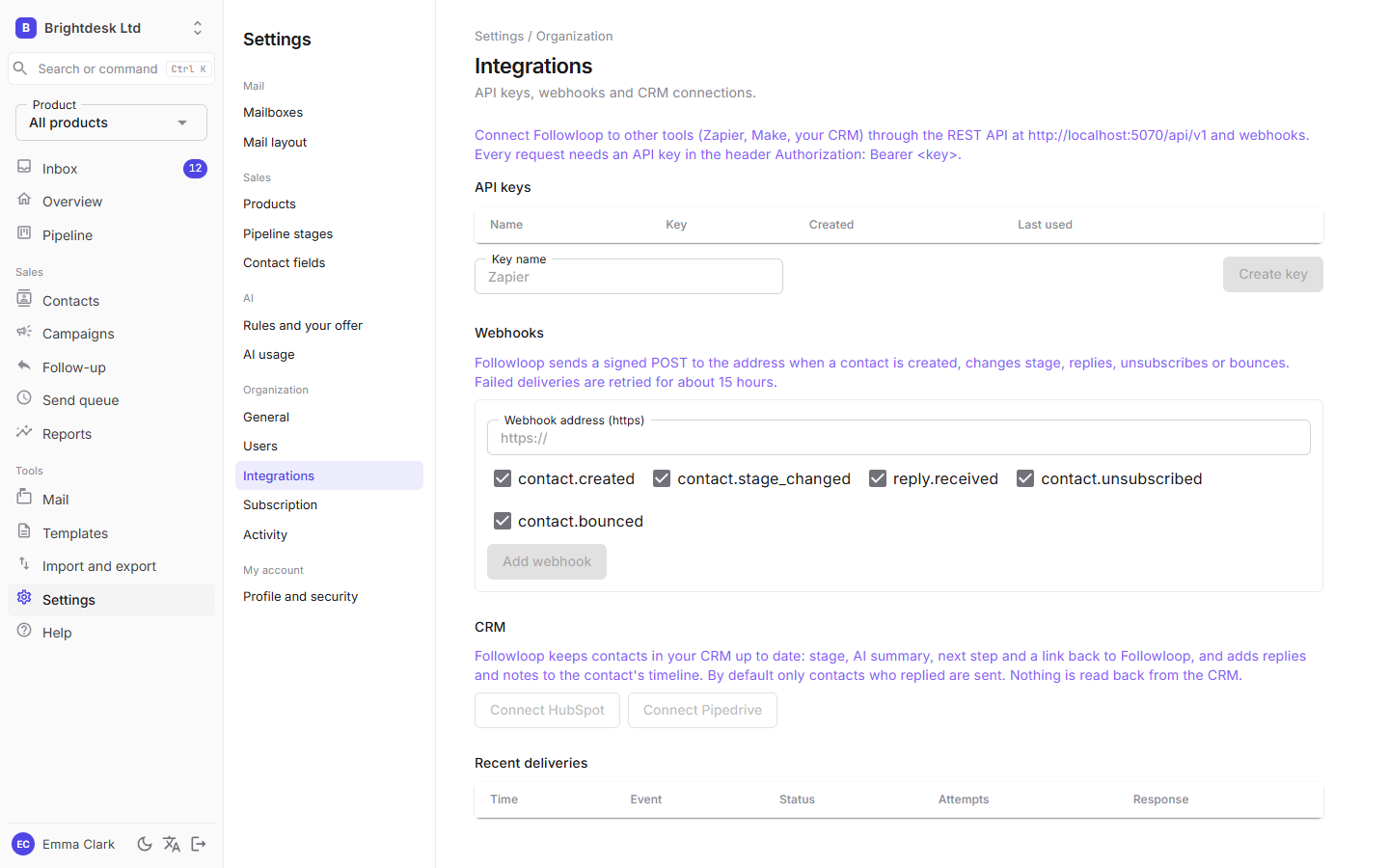
Task: Open the Send queue clock icon
Action: [24, 398]
